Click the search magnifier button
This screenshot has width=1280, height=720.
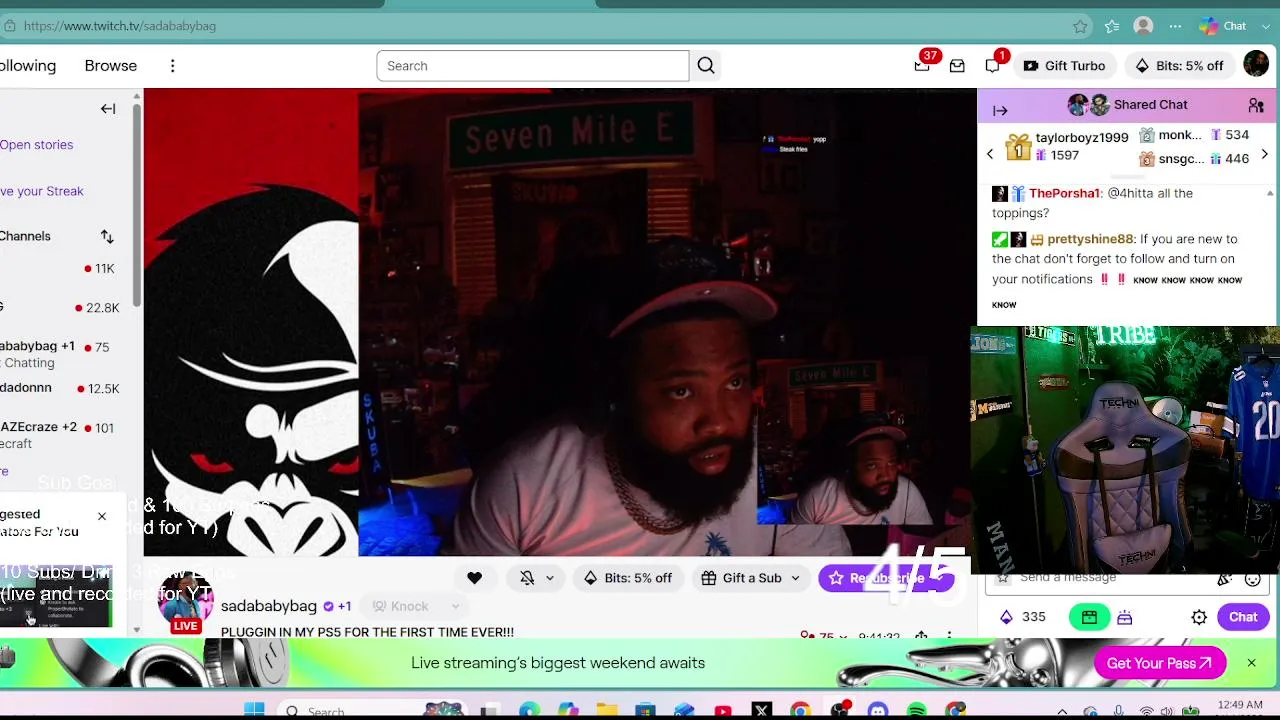tap(706, 66)
